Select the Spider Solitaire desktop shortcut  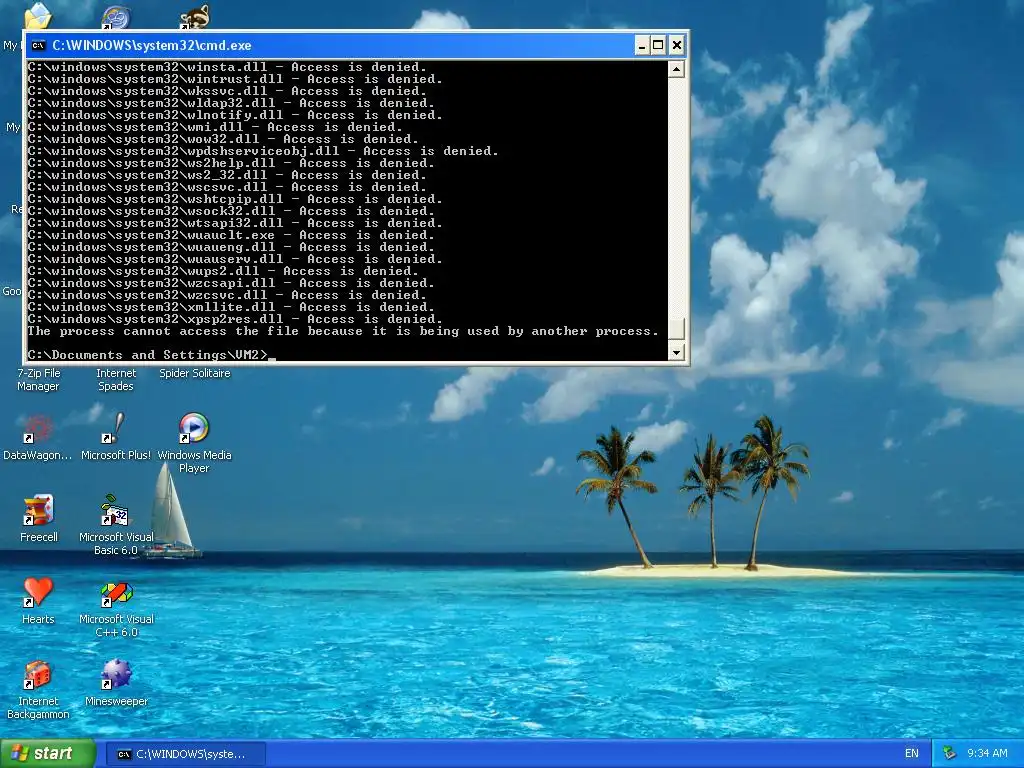[195, 373]
